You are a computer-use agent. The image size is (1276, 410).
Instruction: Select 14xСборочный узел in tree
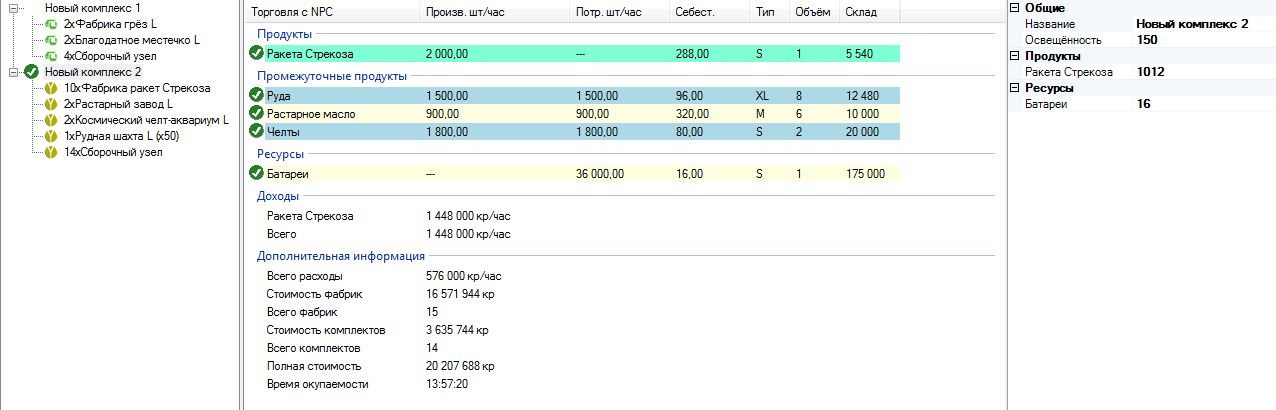click(x=112, y=152)
